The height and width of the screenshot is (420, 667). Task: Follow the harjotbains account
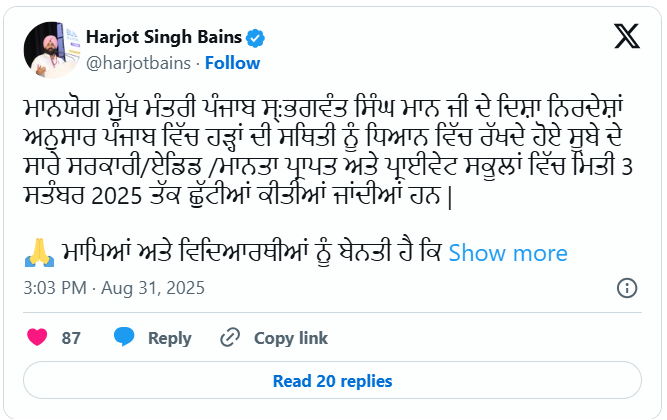point(233,63)
